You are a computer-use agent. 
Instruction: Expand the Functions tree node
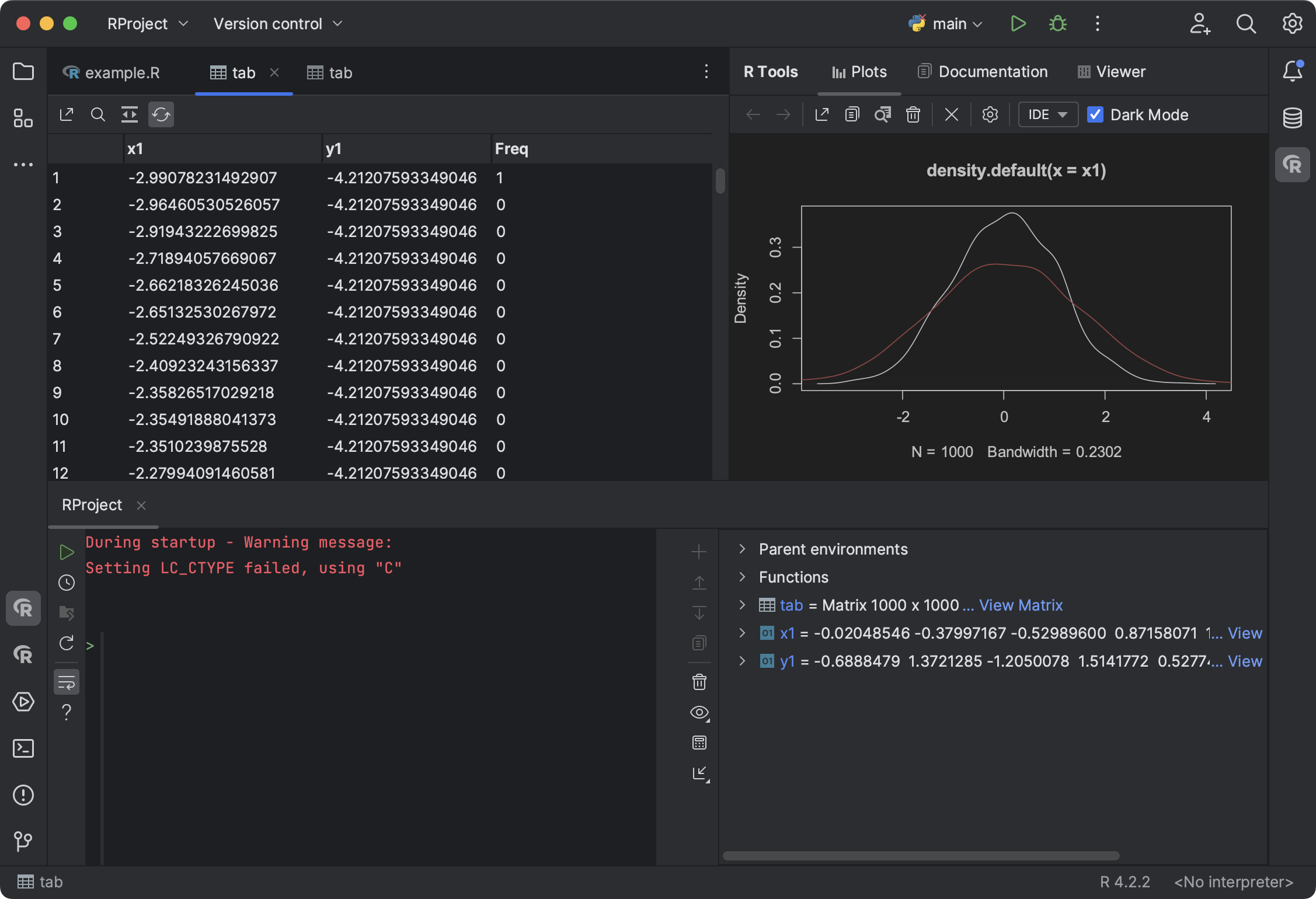pos(743,577)
